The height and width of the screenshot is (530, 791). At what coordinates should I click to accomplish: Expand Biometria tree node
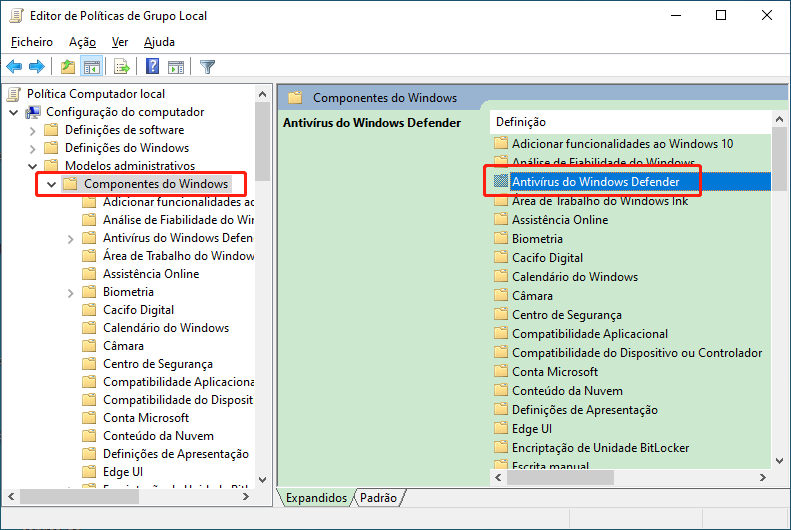(x=71, y=293)
